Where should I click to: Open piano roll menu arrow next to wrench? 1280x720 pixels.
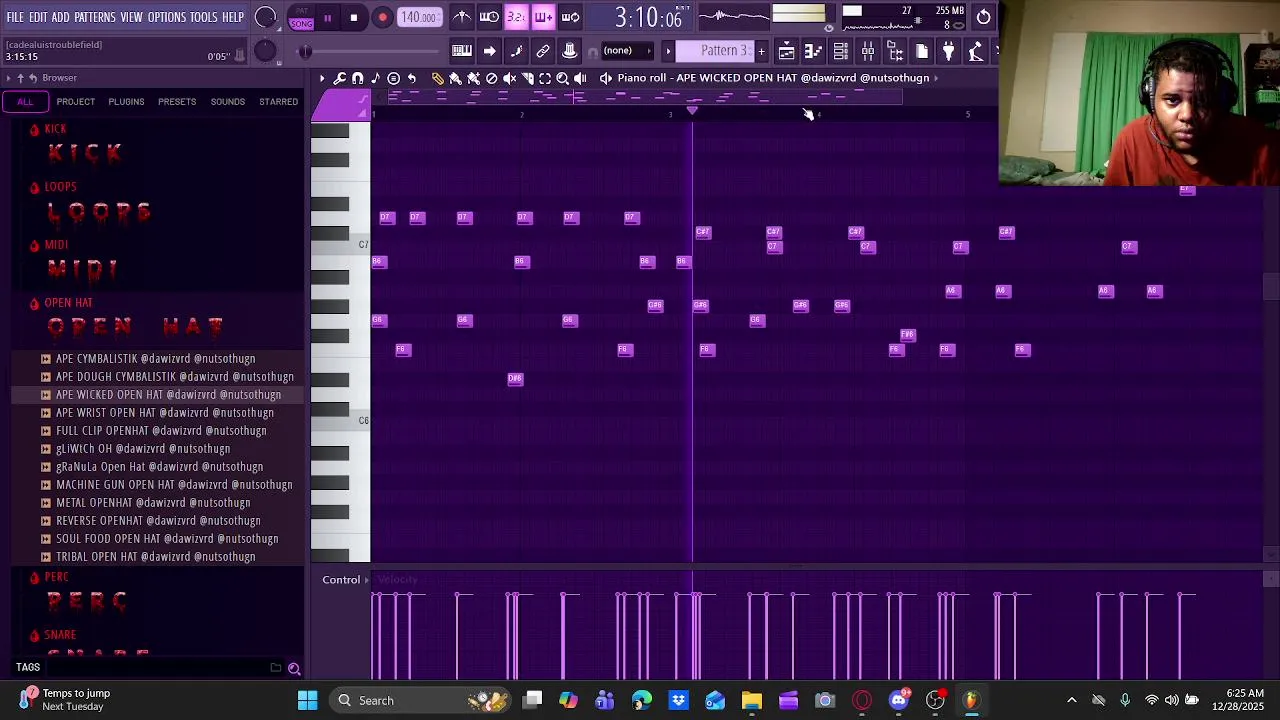click(x=322, y=78)
